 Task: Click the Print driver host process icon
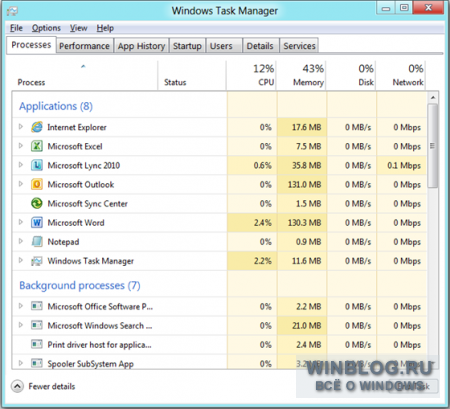tap(37, 344)
